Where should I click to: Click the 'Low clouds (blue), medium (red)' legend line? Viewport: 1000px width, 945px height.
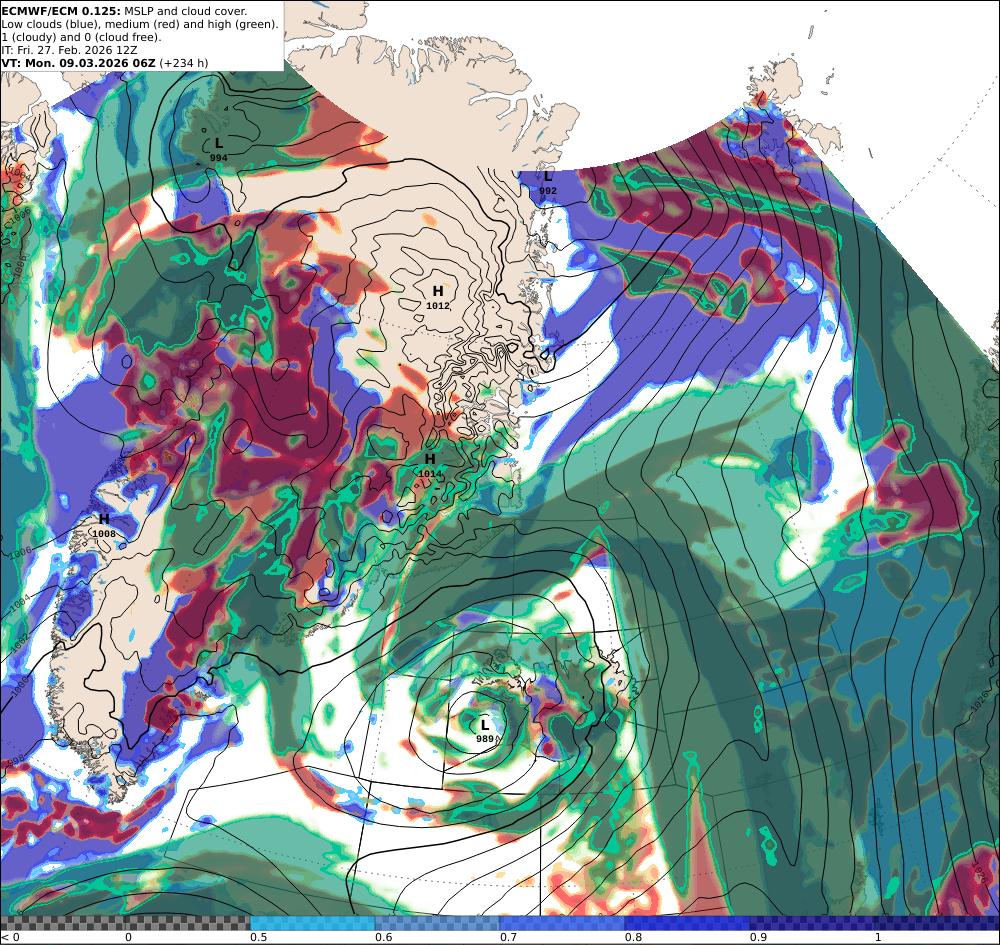pos(140,24)
